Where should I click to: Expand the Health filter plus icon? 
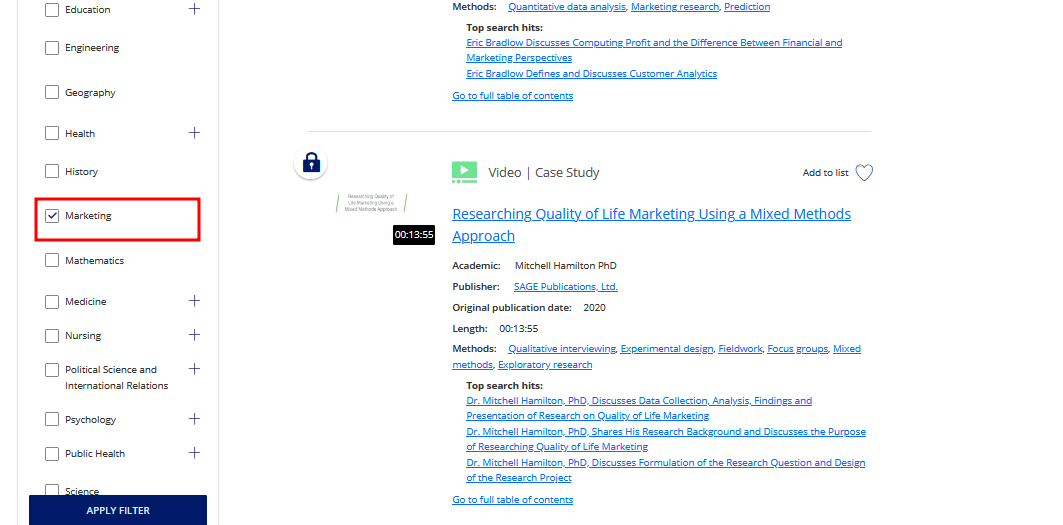tap(194, 133)
